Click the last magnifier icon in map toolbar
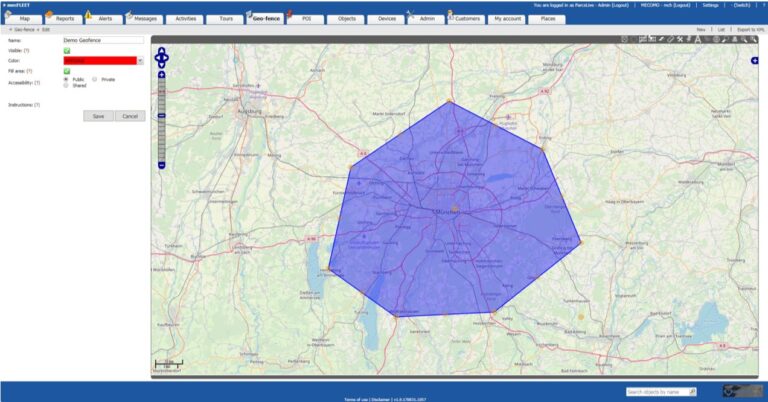This screenshot has height=402, width=768. point(753,39)
